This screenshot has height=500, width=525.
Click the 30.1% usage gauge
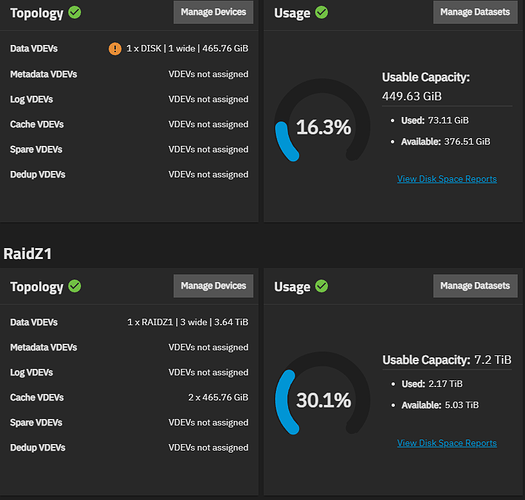pos(322,400)
